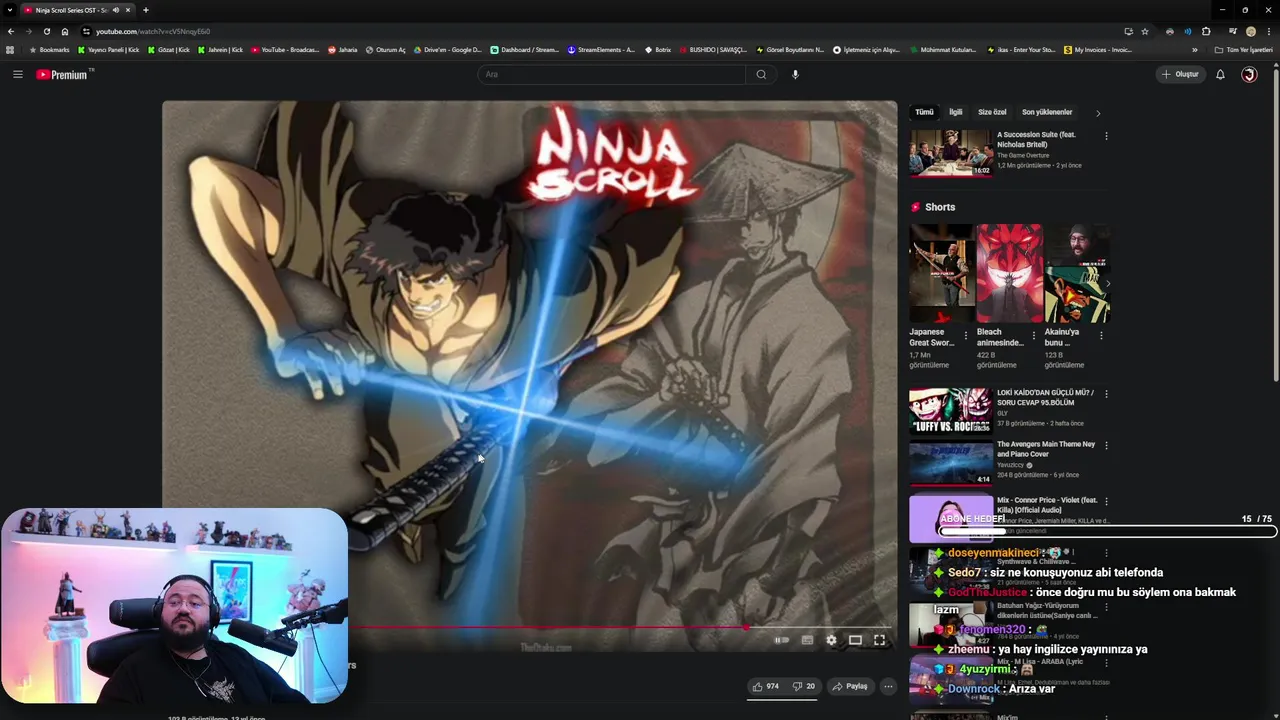Close the Ninja Scroll Series OST tab
1280x720 pixels.
pyautogui.click(x=128, y=10)
